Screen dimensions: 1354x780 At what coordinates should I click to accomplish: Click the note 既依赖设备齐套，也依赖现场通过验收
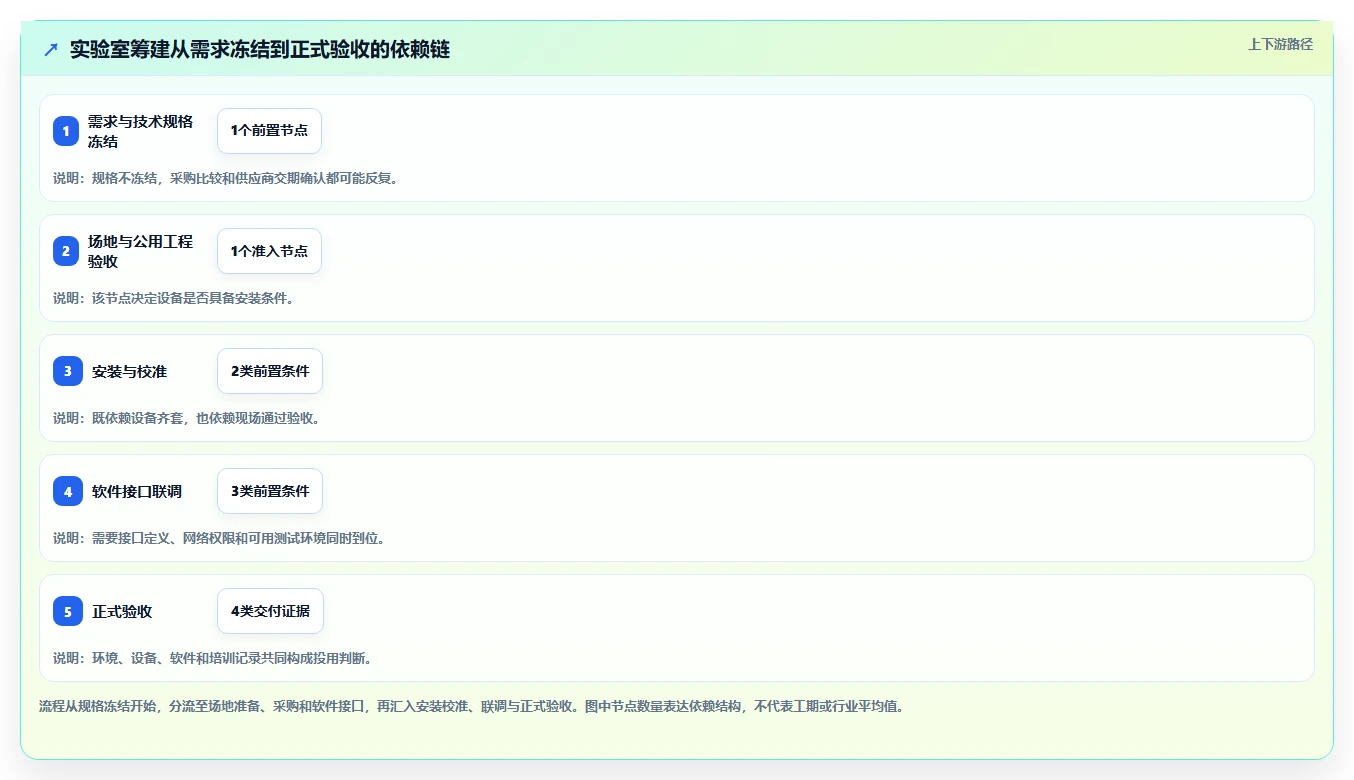tap(186, 418)
